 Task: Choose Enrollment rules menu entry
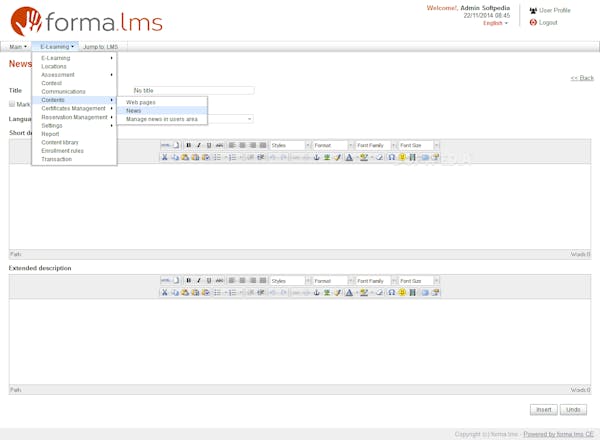(74, 151)
